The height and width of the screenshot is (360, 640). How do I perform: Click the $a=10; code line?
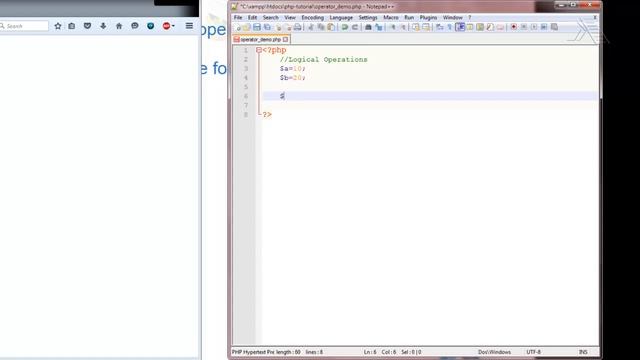(x=293, y=69)
